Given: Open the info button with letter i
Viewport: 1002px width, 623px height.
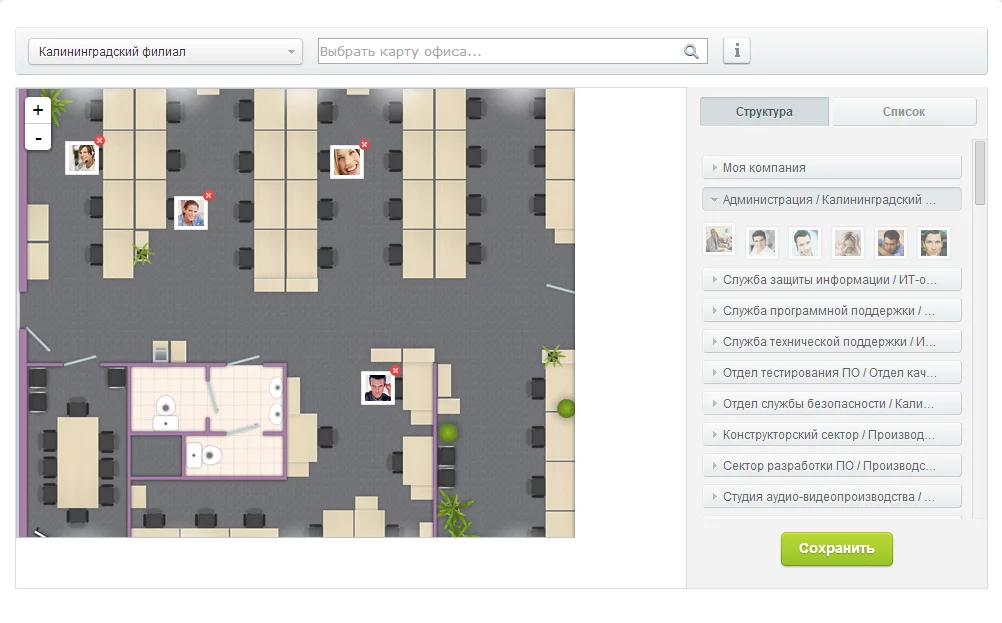Looking at the screenshot, I should [x=737, y=51].
